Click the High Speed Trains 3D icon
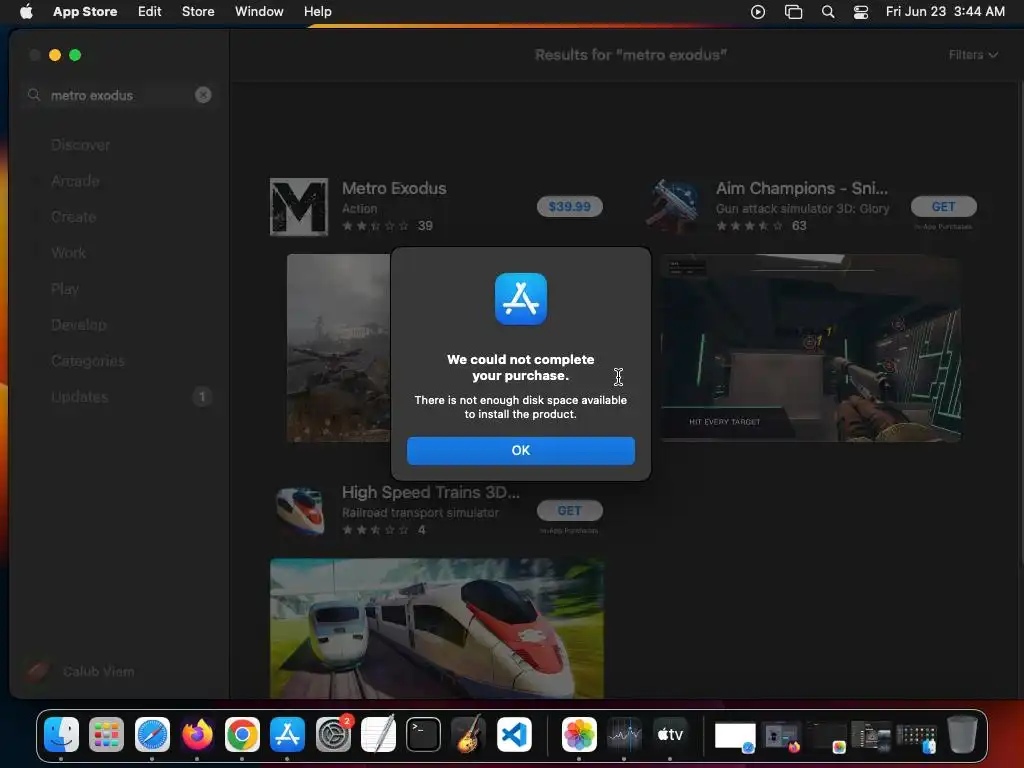The image size is (1024, 768). point(299,511)
